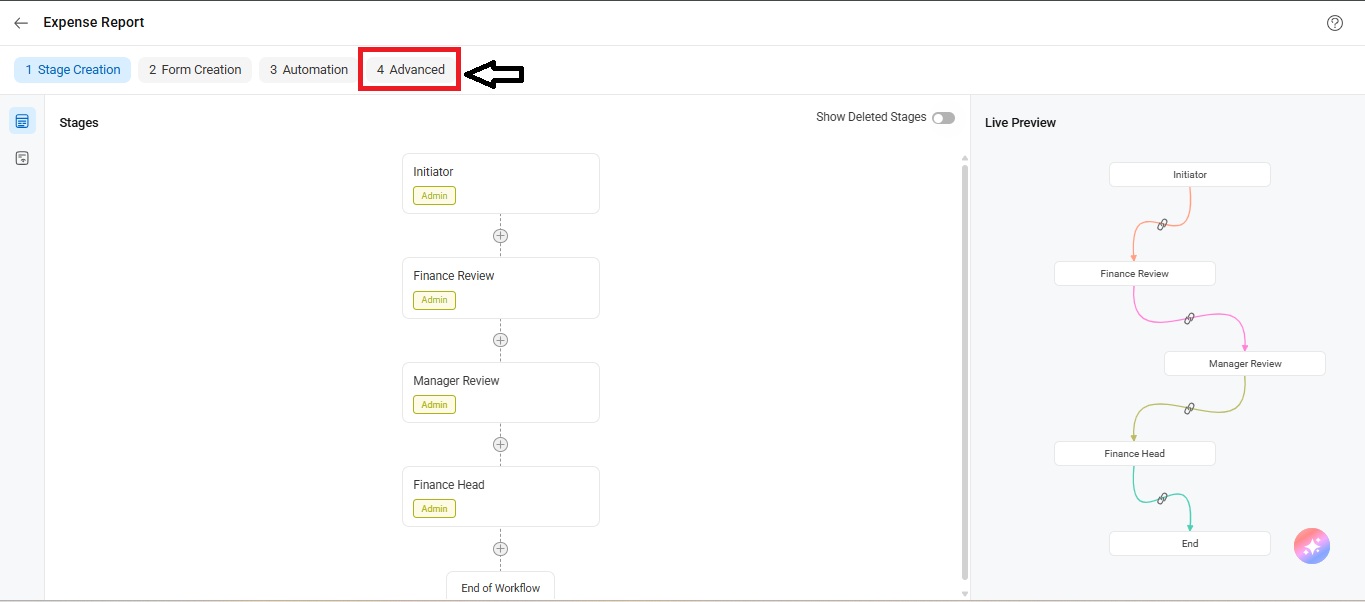Click the stages list vertical scrollbar
The width and height of the screenshot is (1365, 602).
[964, 372]
